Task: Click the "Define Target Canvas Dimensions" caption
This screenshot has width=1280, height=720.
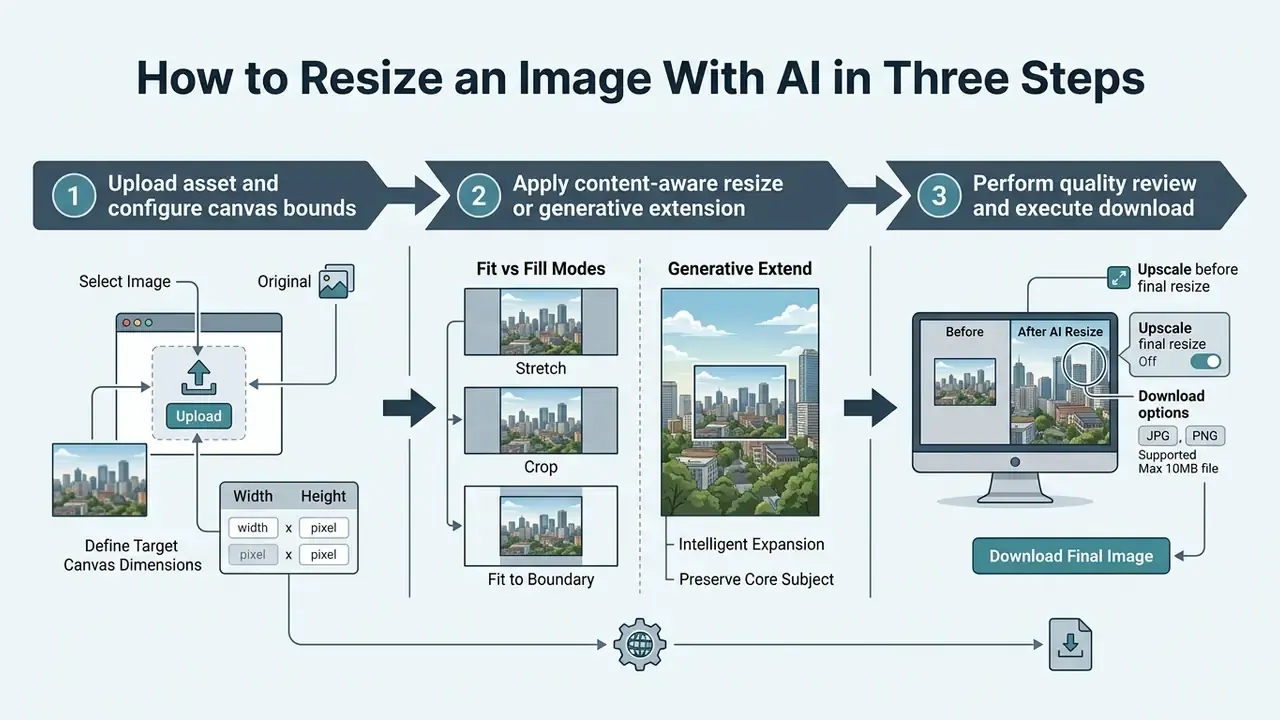Action: tap(132, 555)
